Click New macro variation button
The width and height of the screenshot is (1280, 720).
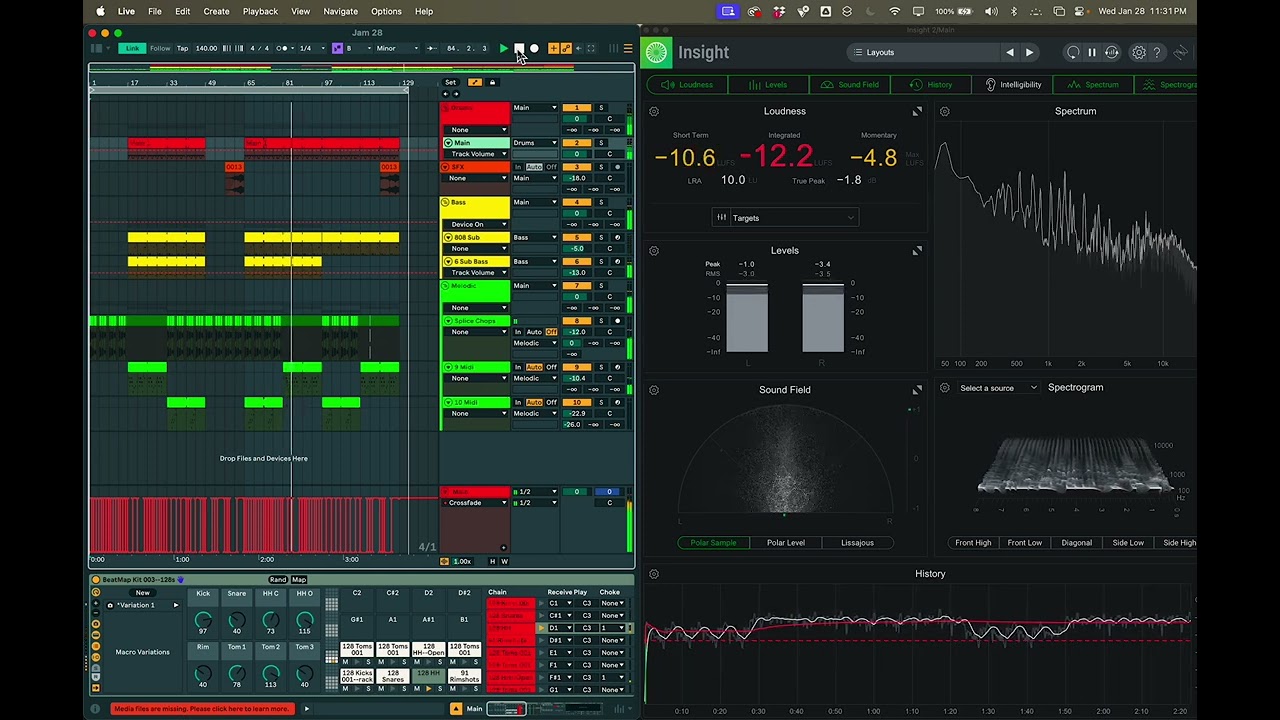tap(143, 593)
